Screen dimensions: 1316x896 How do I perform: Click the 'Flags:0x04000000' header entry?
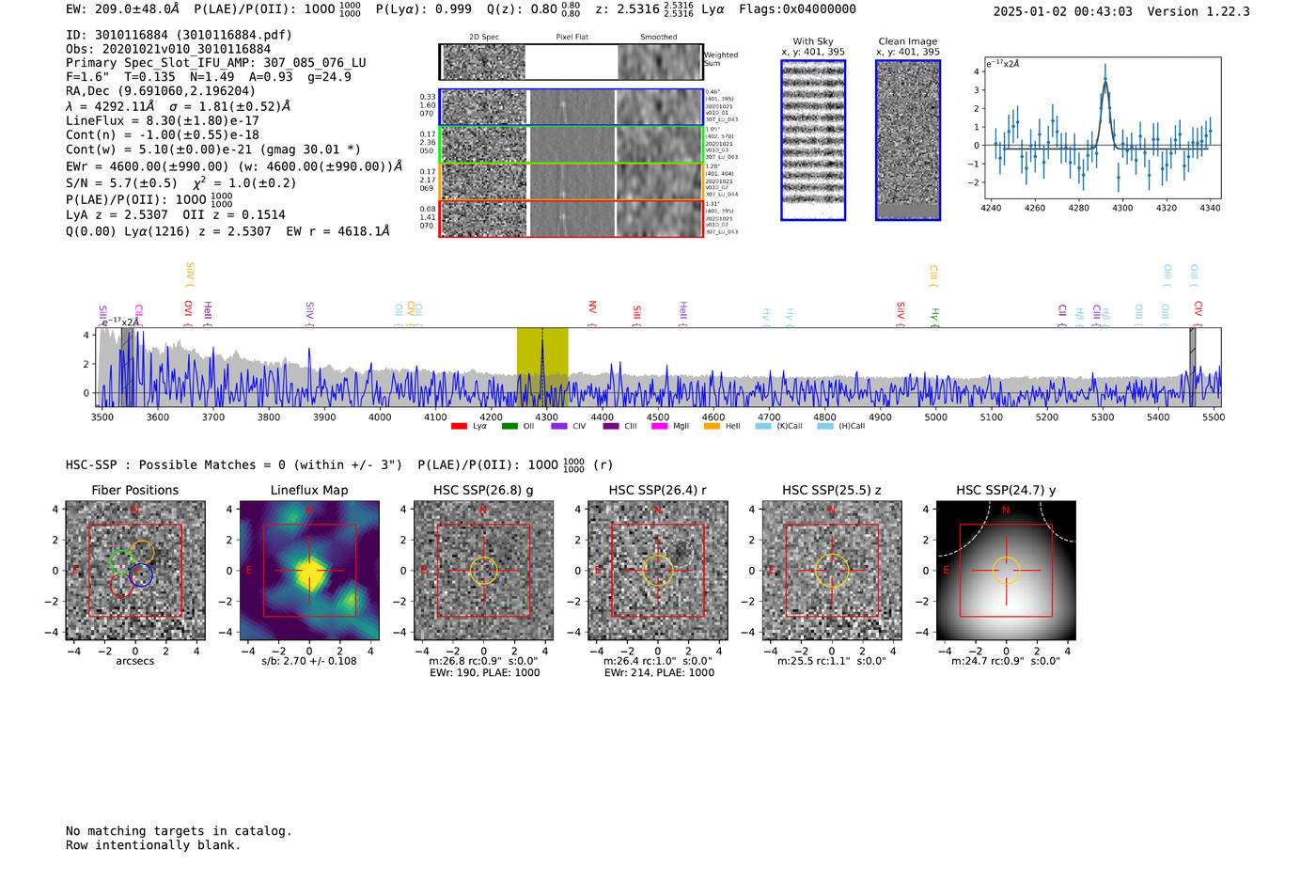pyautogui.click(x=797, y=9)
